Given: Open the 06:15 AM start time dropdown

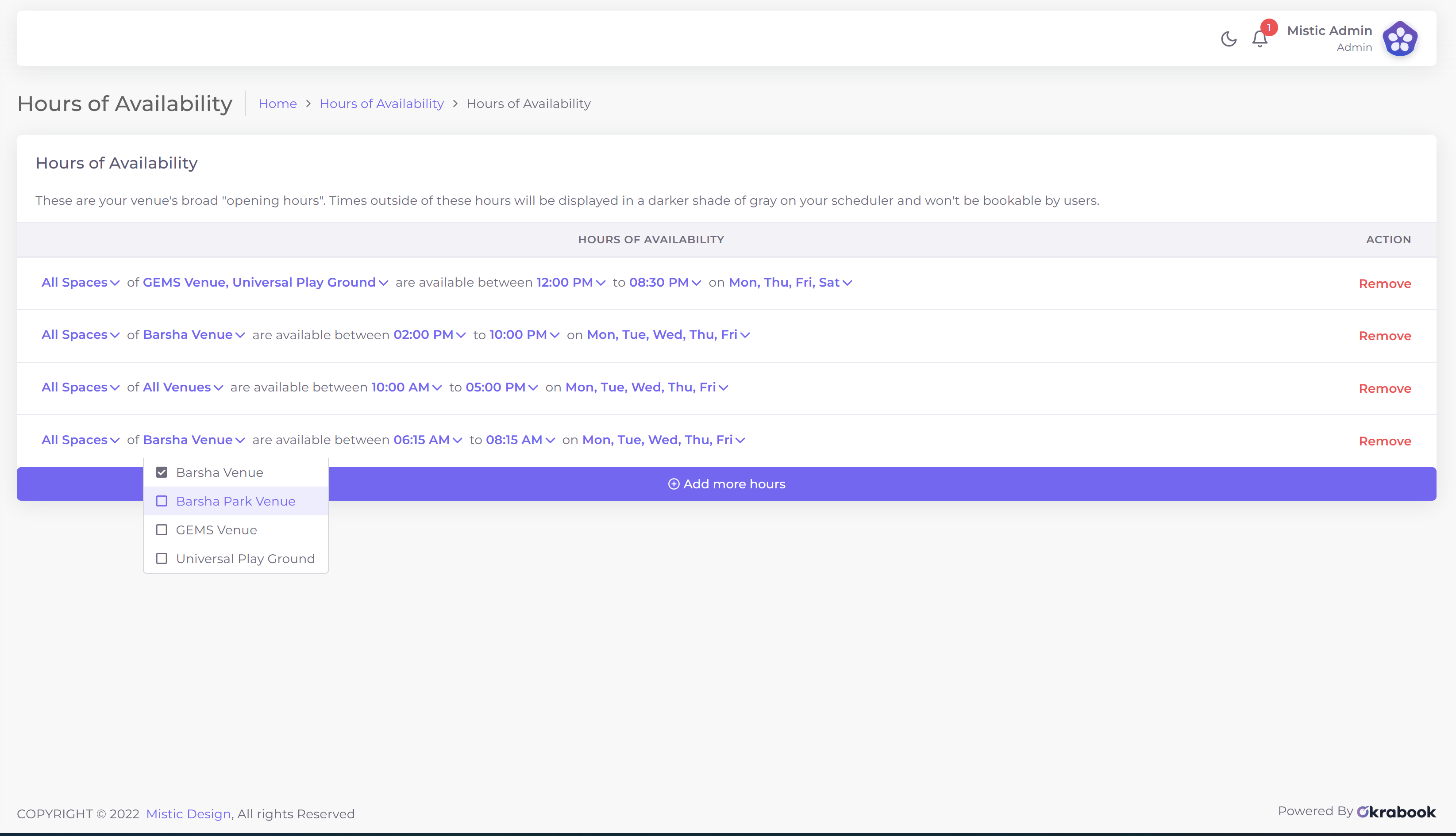Looking at the screenshot, I should click(x=428, y=440).
